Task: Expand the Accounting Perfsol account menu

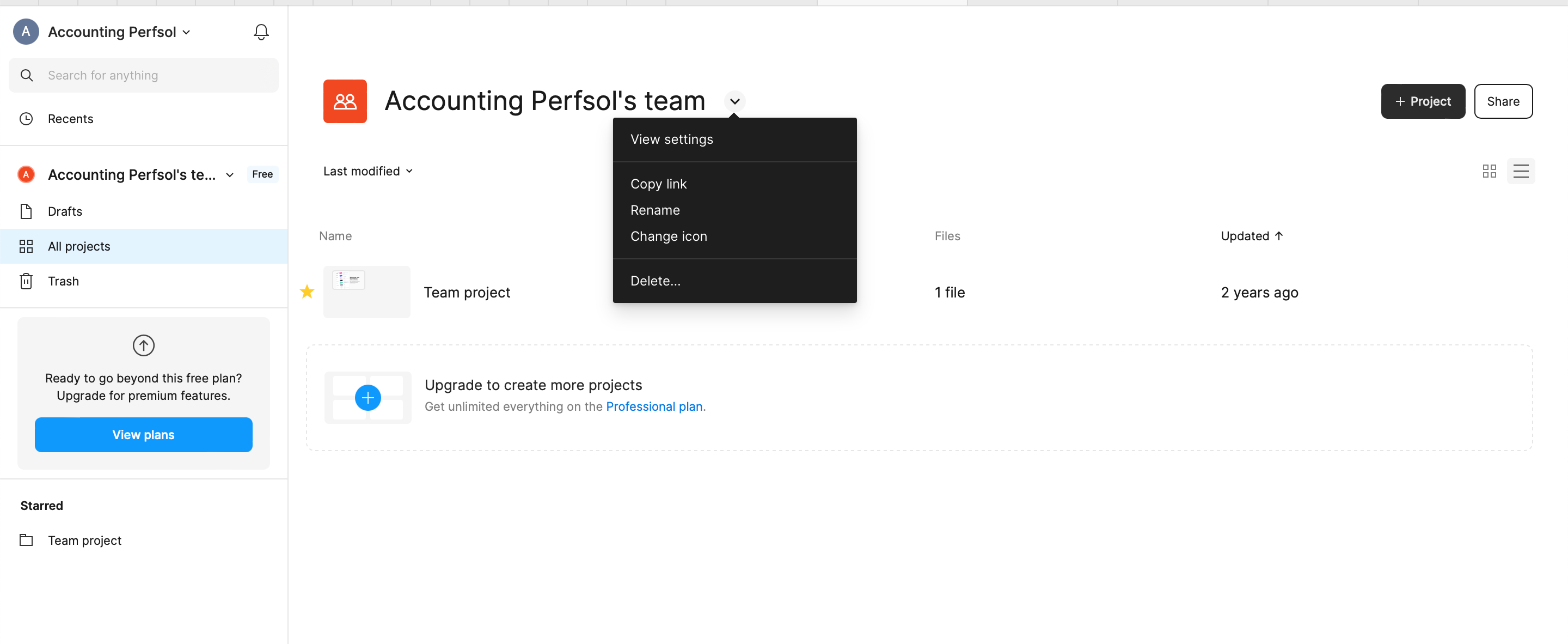Action: tap(186, 32)
